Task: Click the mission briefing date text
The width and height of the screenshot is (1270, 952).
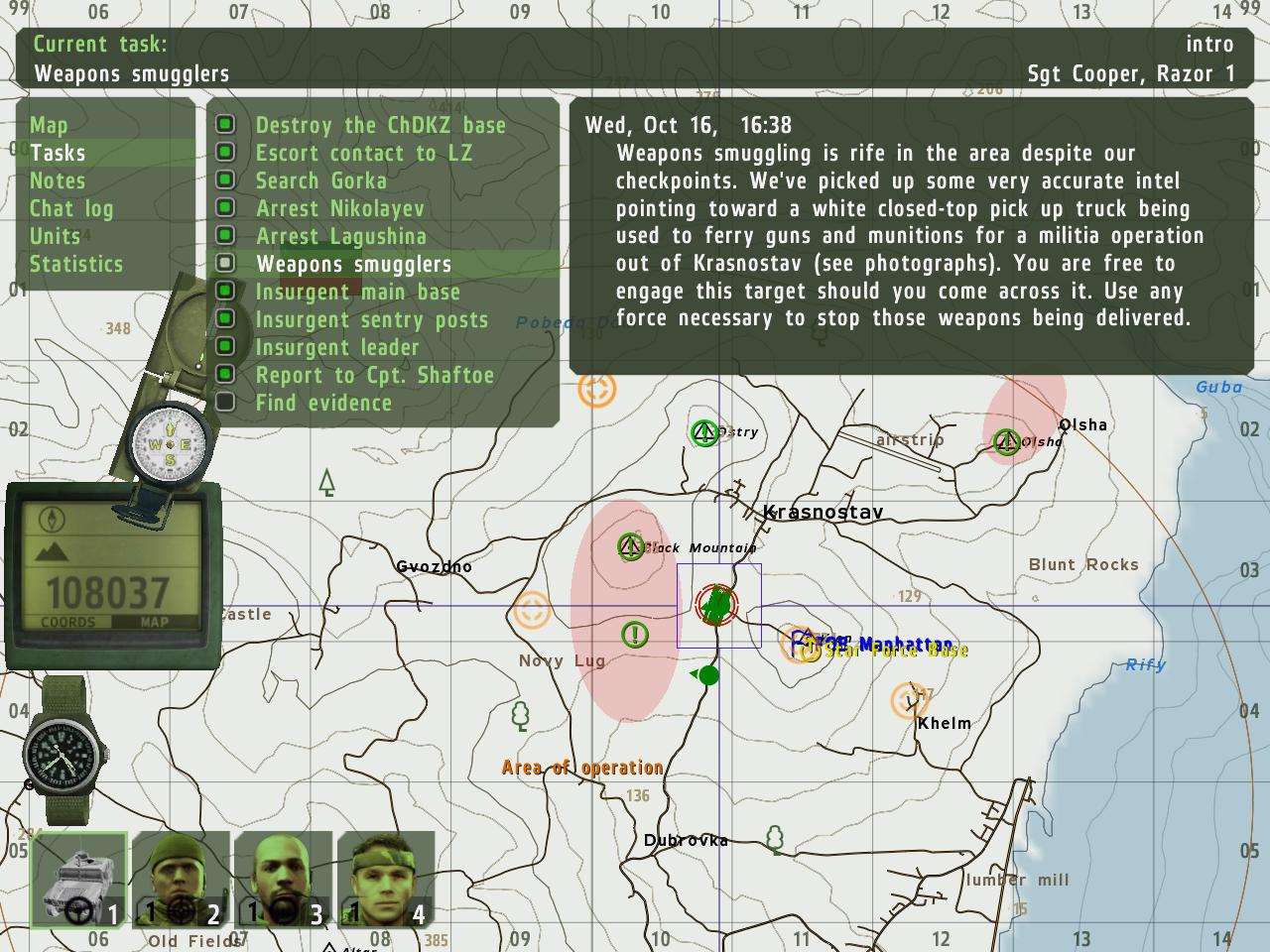Action: coord(689,125)
